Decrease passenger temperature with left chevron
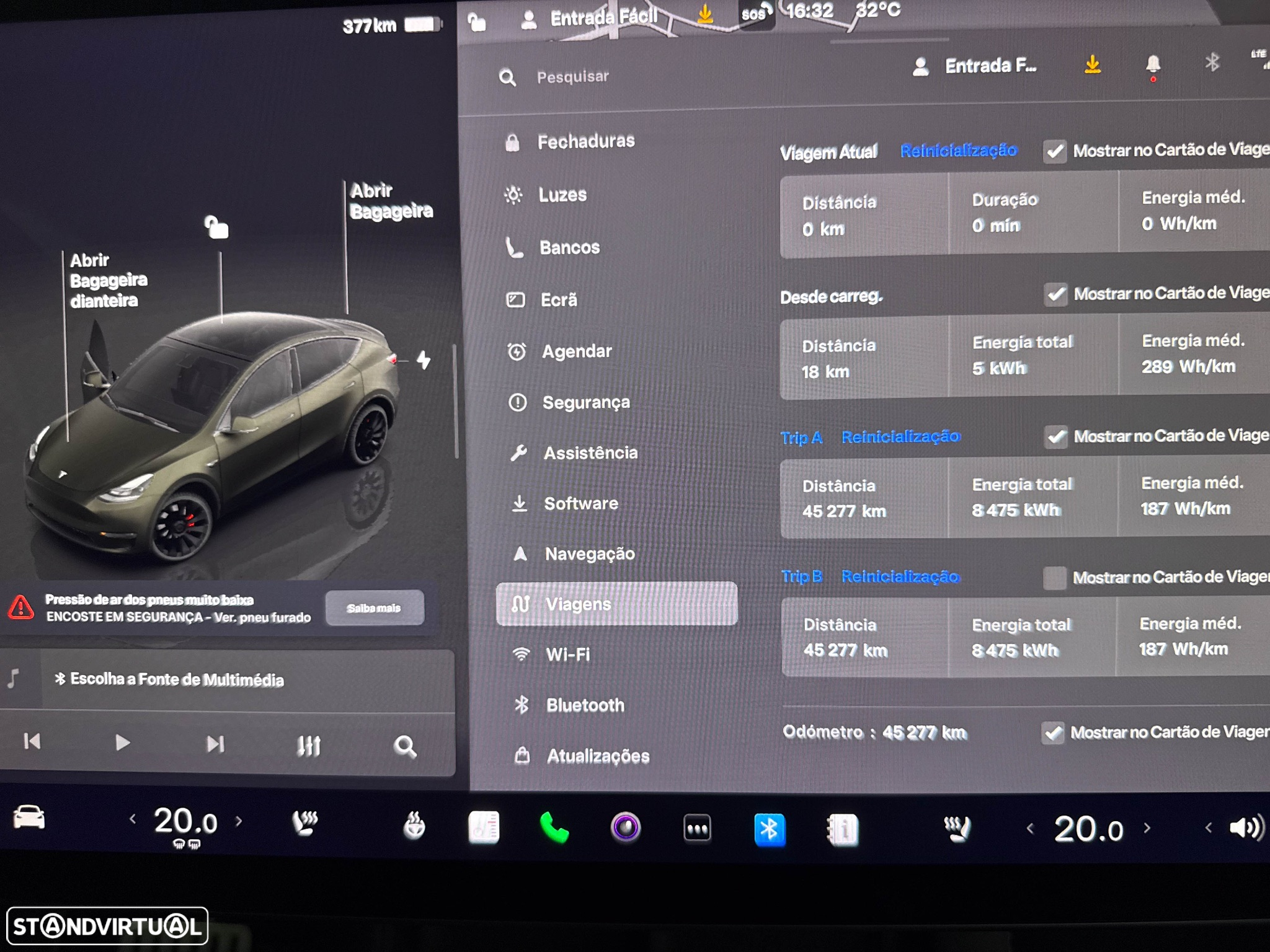Image resolution: width=1270 pixels, height=952 pixels. pyautogui.click(x=1030, y=828)
